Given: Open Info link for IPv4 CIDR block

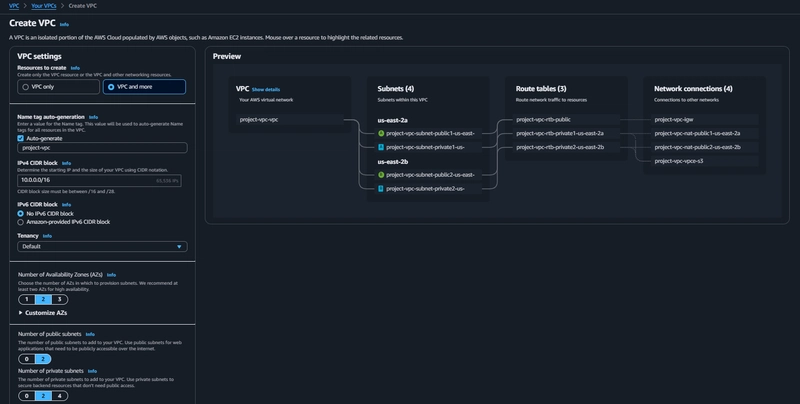Looking at the screenshot, I should [x=66, y=163].
